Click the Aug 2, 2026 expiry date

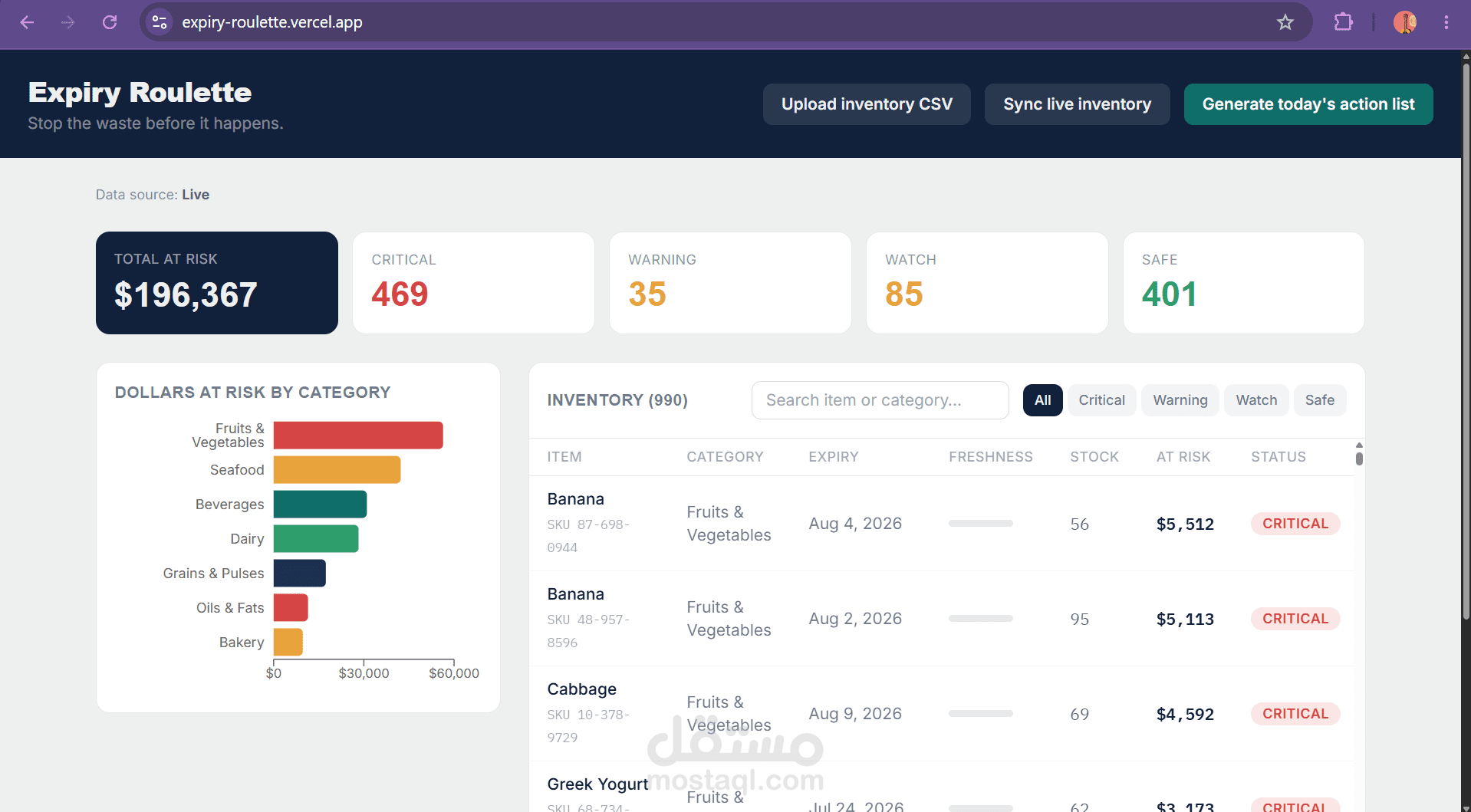tap(855, 619)
